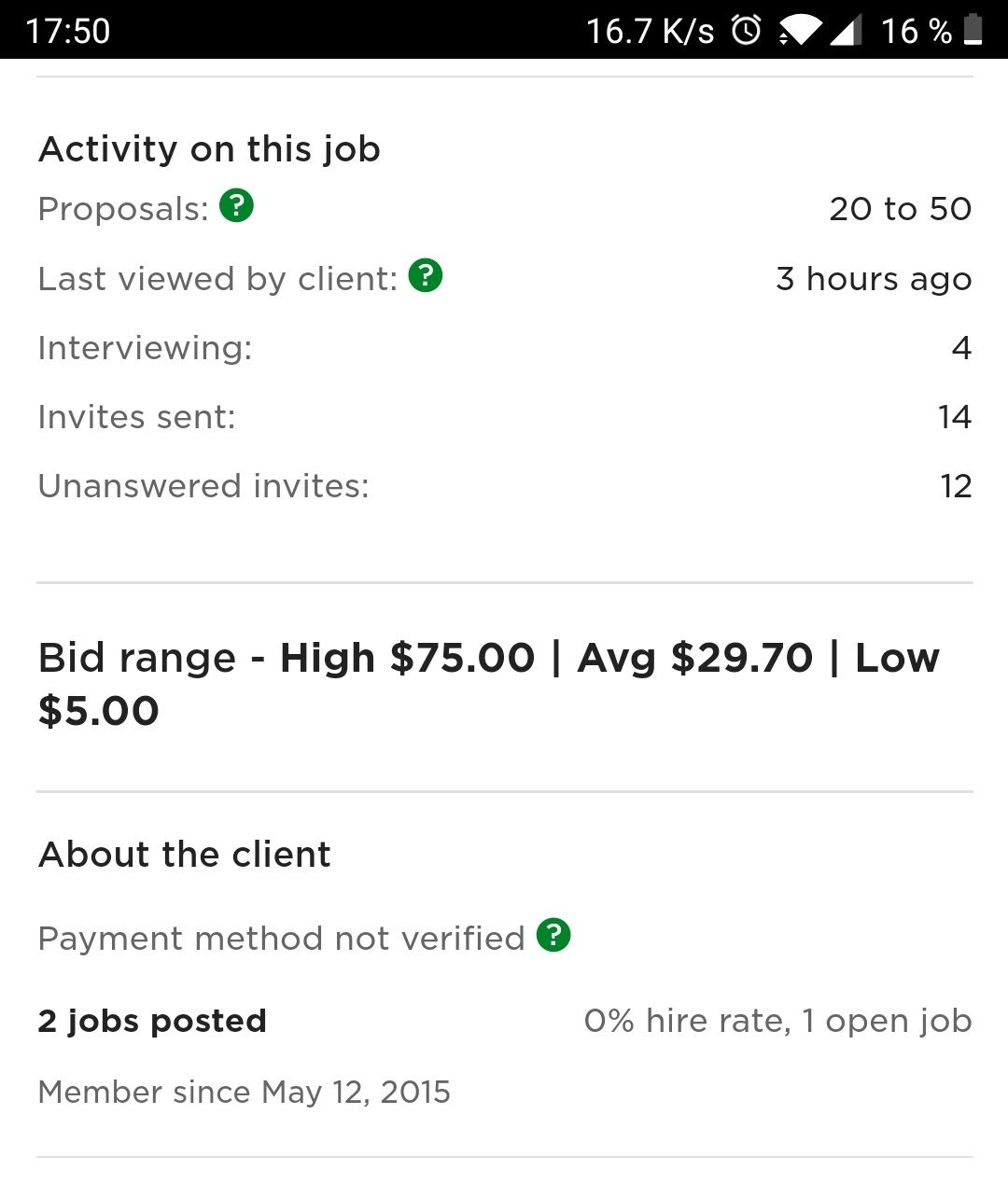Screen dimensions: 1008x1184
Task: Tap the alarm clock icon in status bar
Action: [x=746, y=30]
